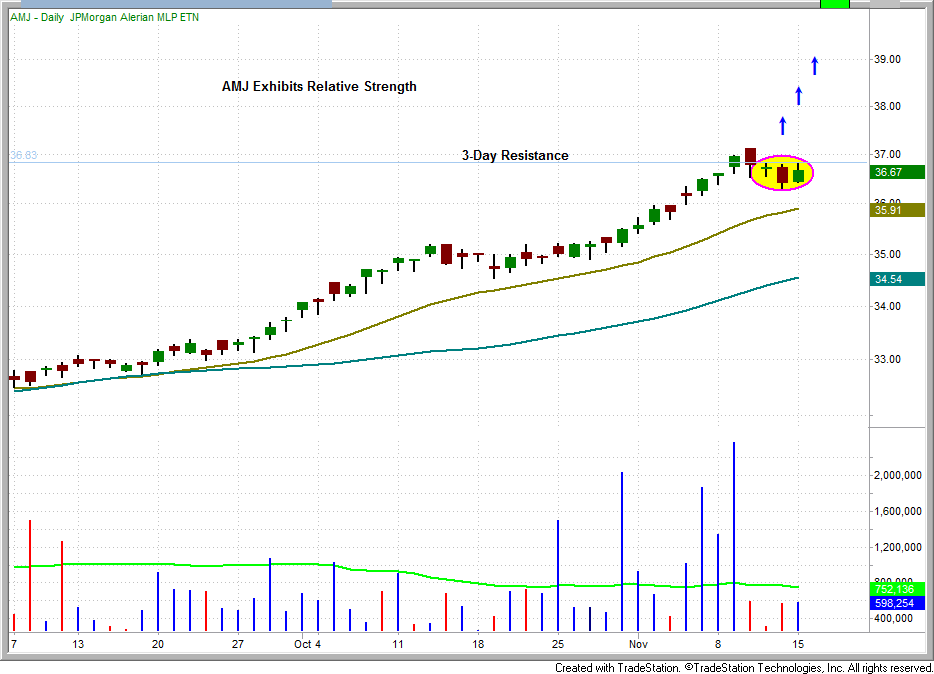Click the "7" date axis label

[14, 644]
